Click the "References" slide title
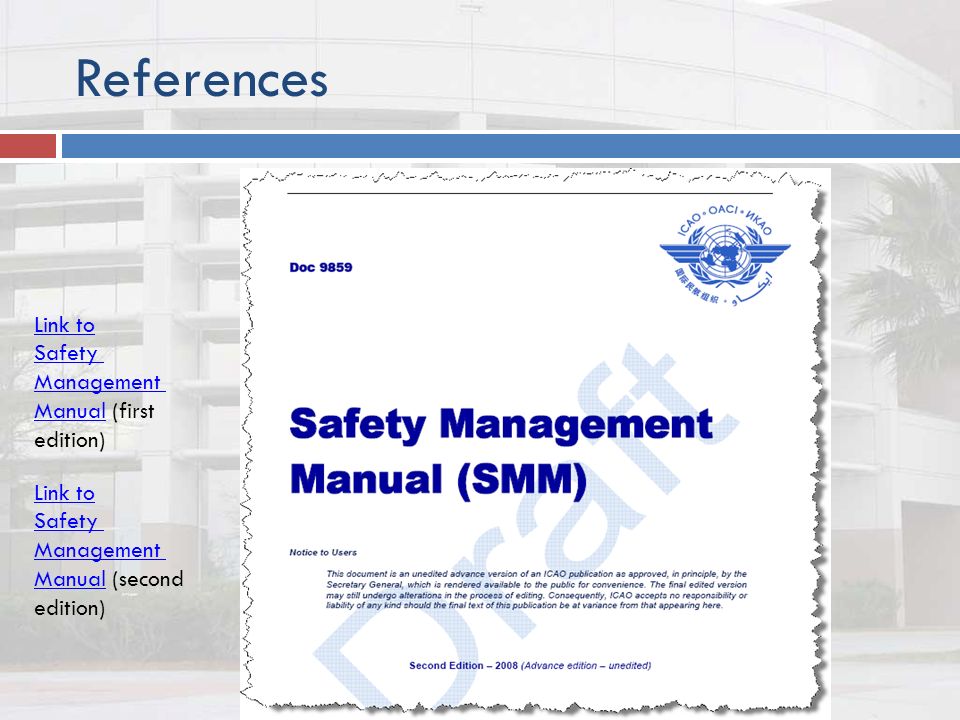The height and width of the screenshot is (720, 960). tap(201, 78)
